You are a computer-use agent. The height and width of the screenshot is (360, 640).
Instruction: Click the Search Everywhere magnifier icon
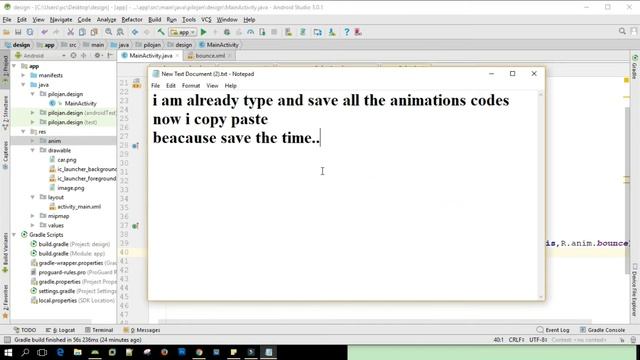(x=622, y=31)
